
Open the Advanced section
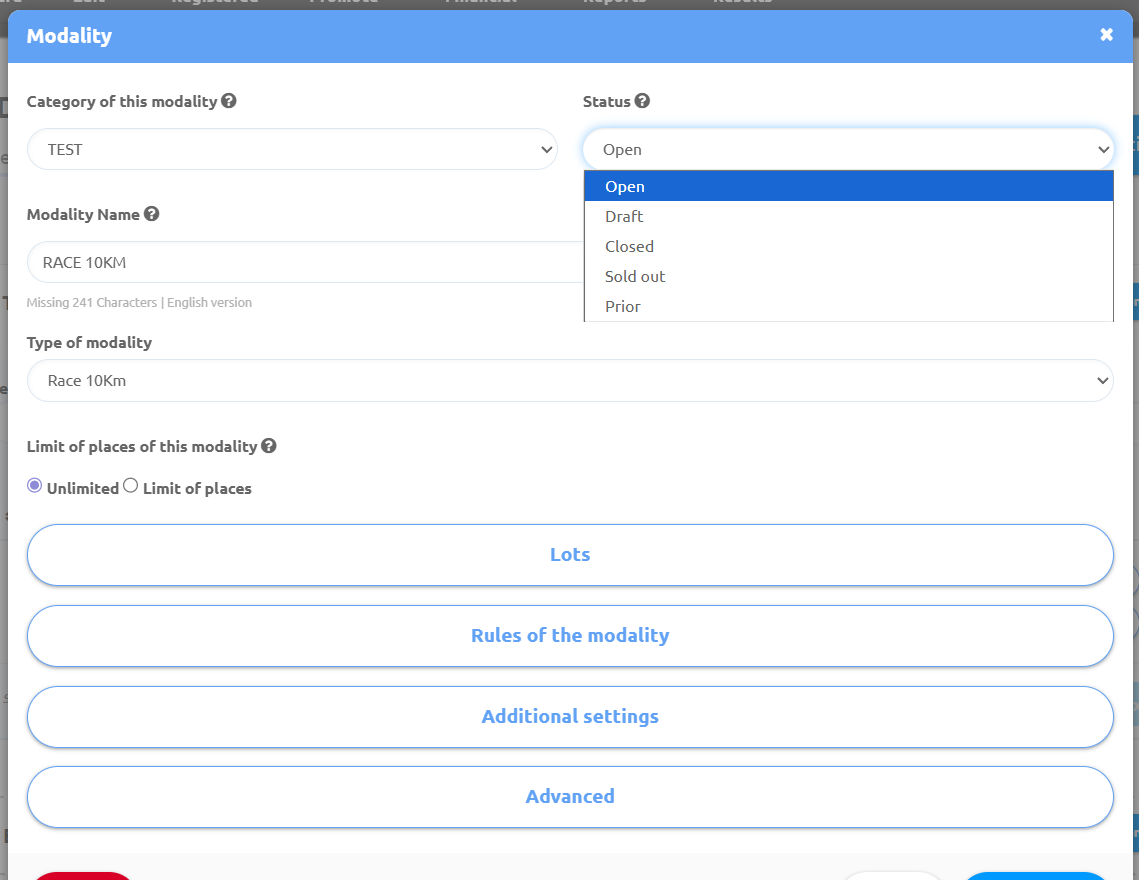[x=569, y=797]
